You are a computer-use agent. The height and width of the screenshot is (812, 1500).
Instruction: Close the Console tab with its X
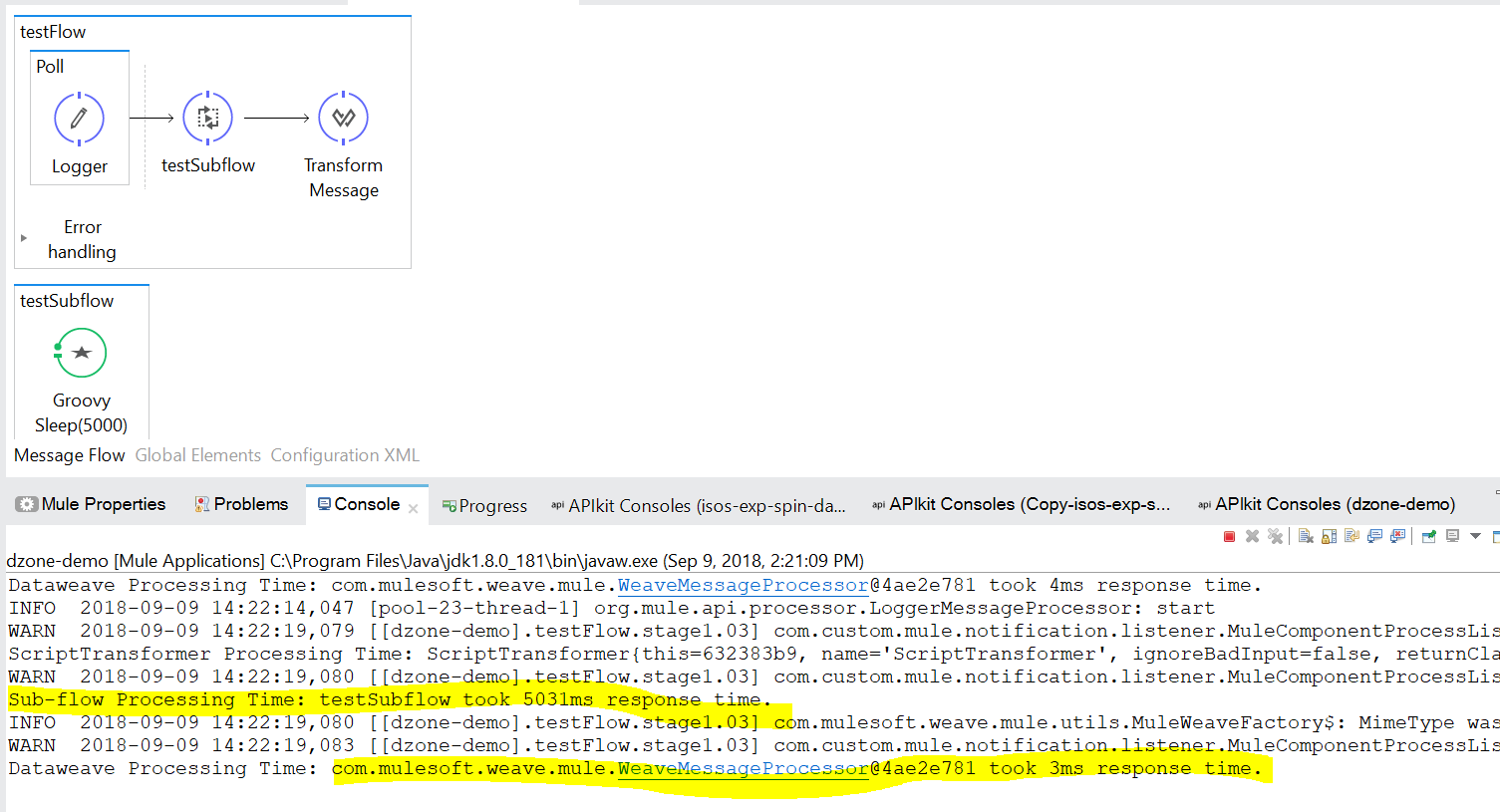pyautogui.click(x=414, y=508)
